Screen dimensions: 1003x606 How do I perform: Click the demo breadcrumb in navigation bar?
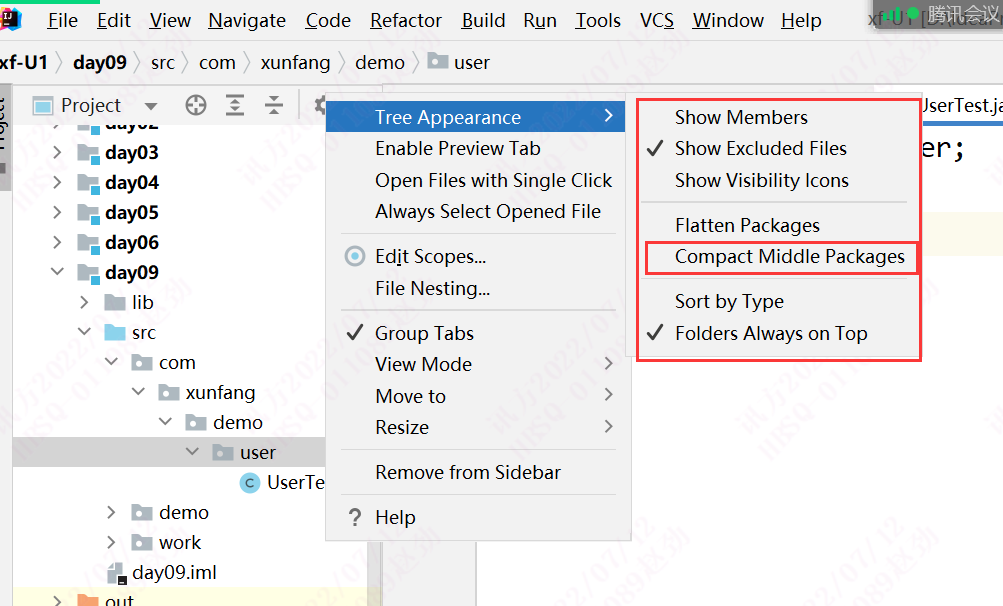(x=380, y=63)
